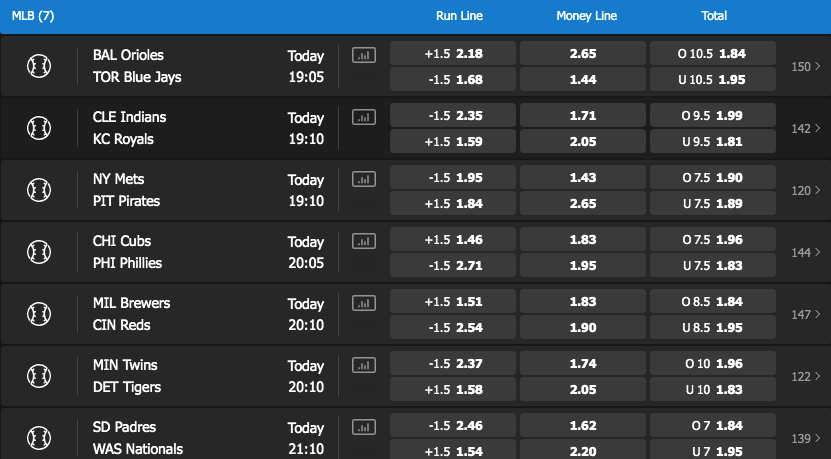The height and width of the screenshot is (459, 831).
Task: Expand 142 more markets for Indians game
Action: click(x=806, y=128)
